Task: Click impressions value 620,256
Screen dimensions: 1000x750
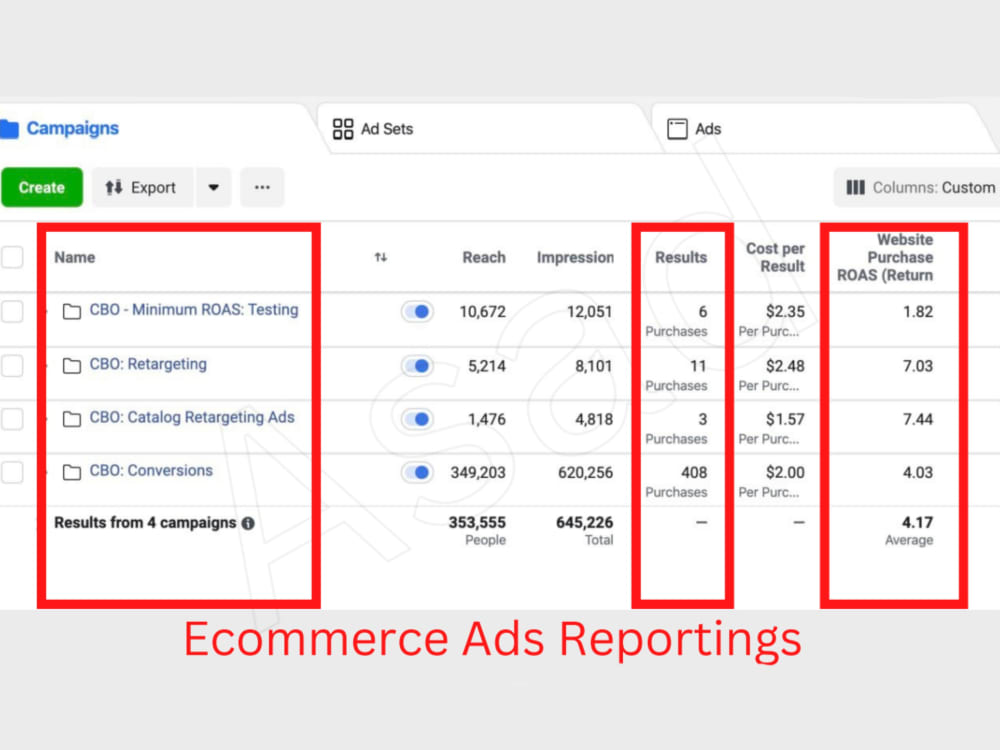Action: coord(585,473)
